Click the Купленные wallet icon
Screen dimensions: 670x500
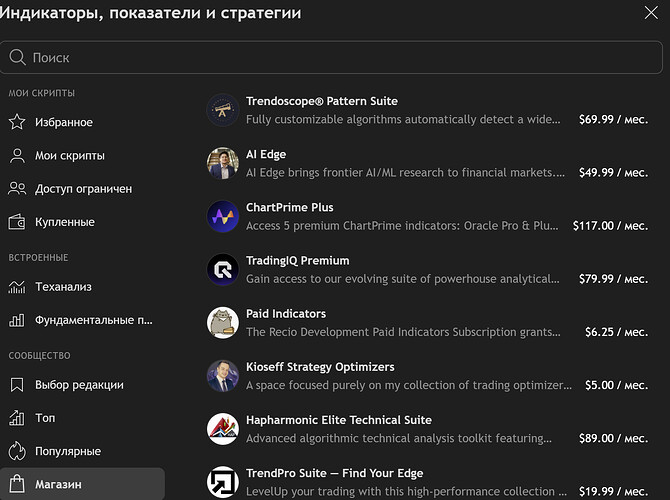click(x=17, y=222)
